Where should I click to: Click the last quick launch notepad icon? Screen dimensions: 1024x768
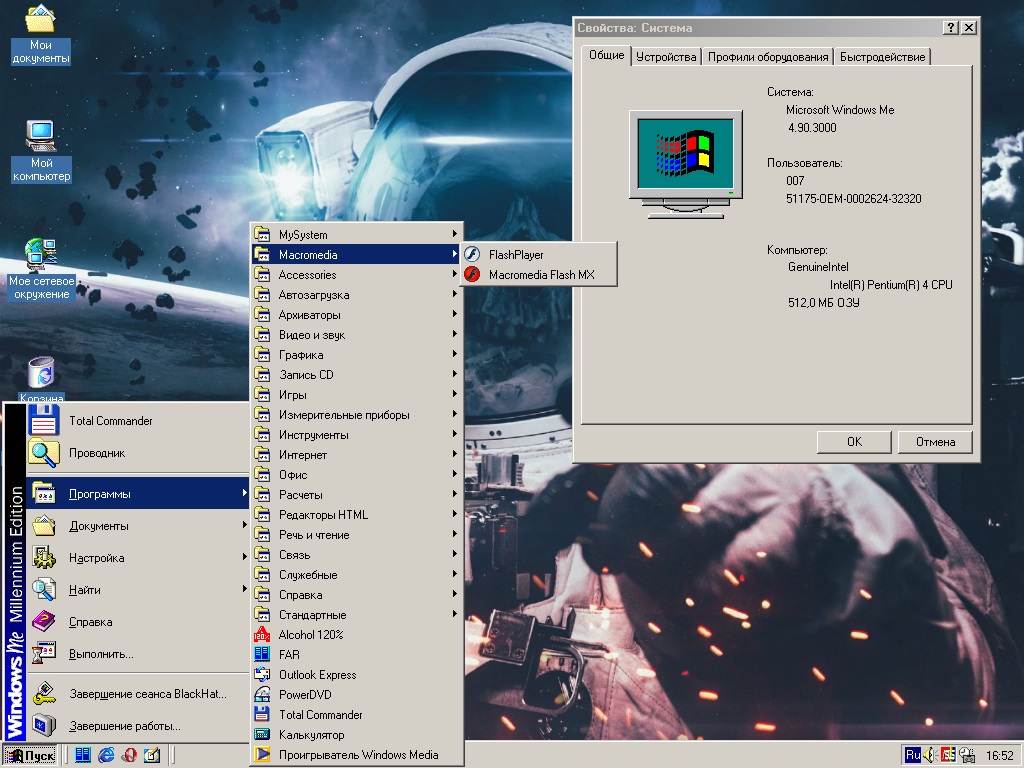152,755
